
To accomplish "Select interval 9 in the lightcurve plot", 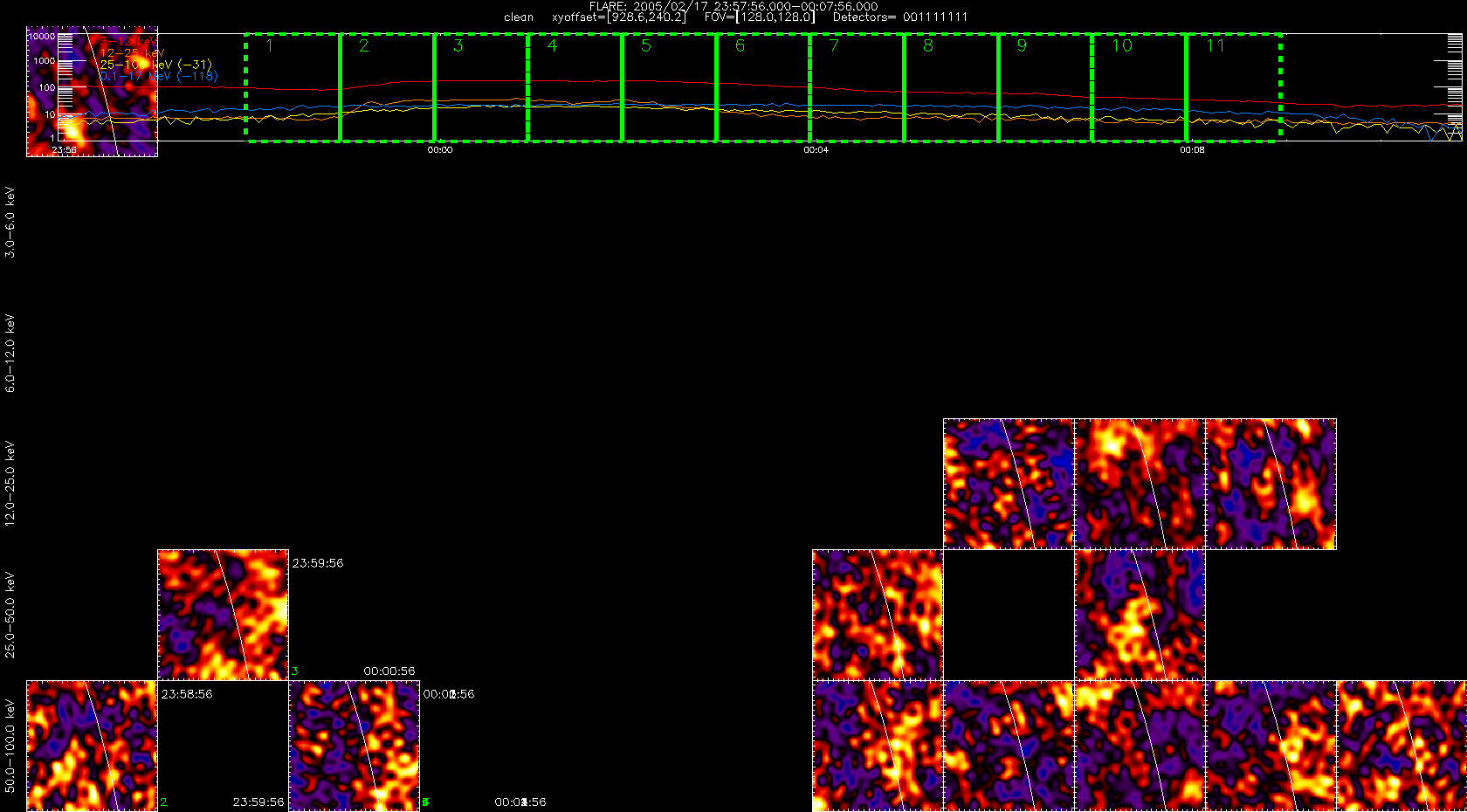I will point(1045,87).
